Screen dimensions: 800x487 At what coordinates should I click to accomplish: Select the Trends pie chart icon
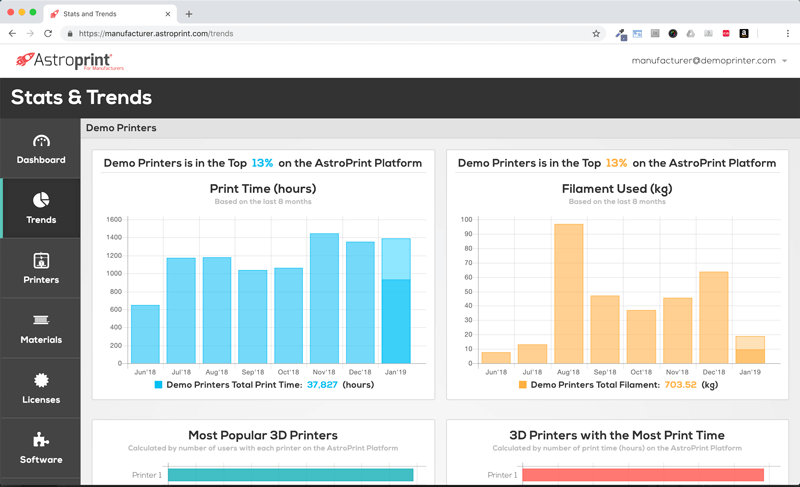click(x=41, y=200)
